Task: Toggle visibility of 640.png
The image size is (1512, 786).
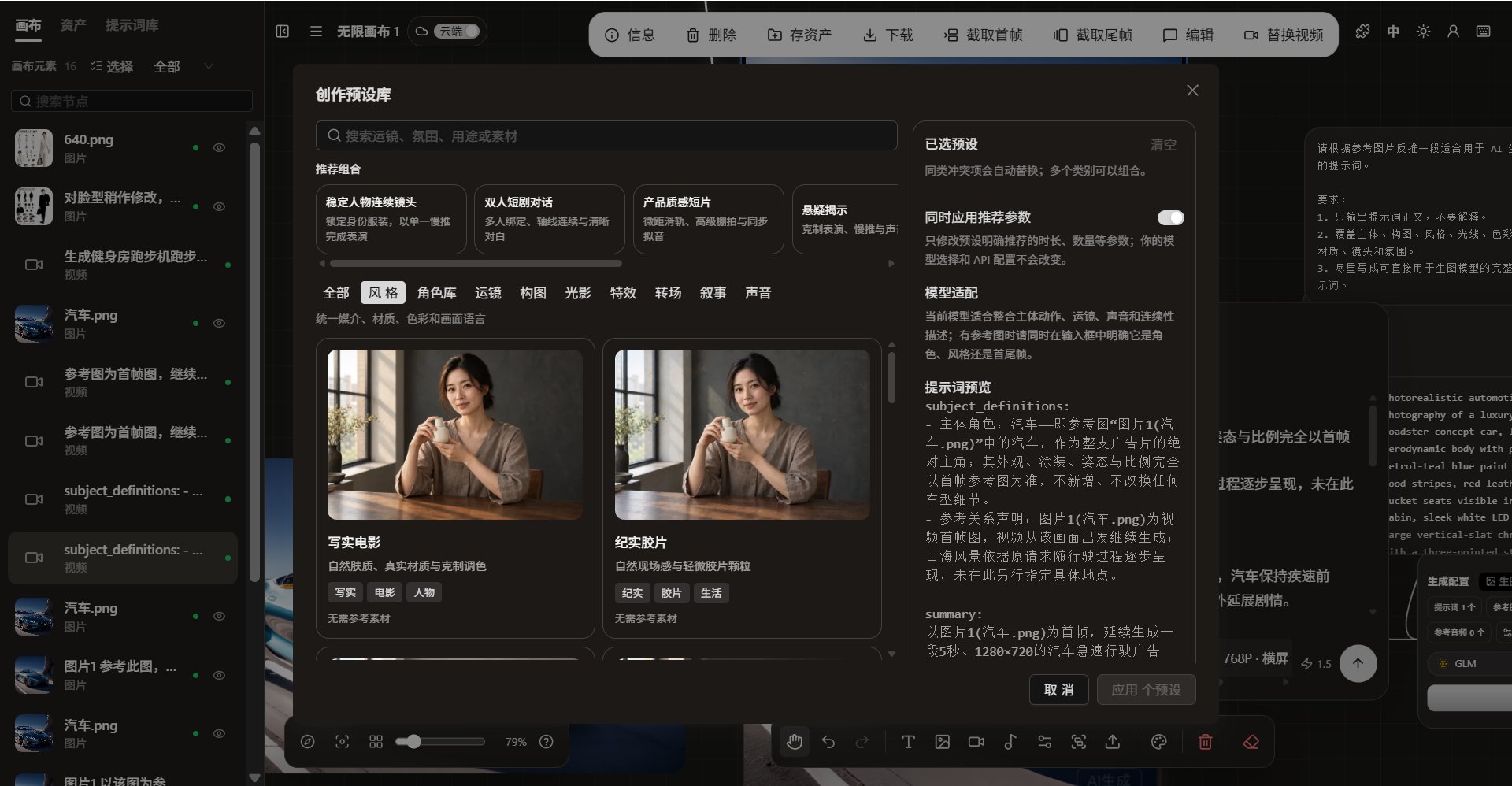Action: click(220, 147)
